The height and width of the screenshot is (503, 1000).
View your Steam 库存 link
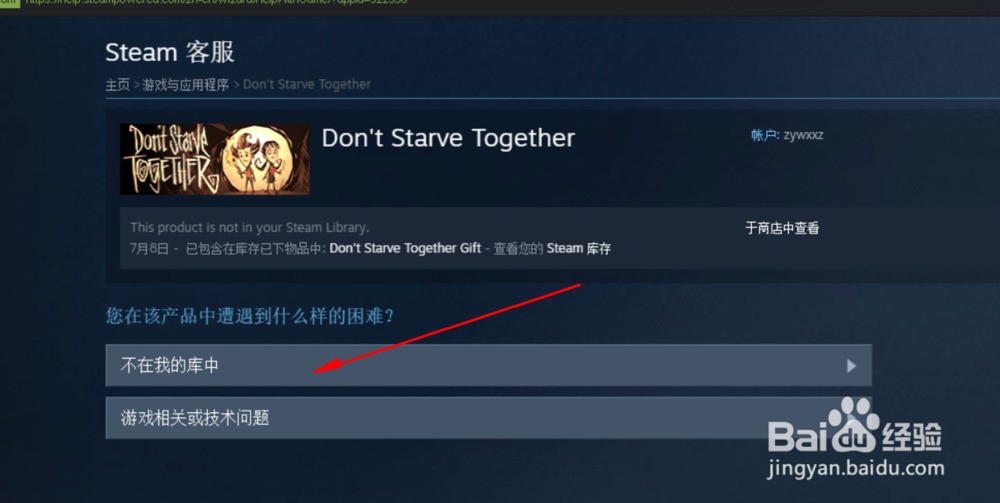[x=578, y=248]
